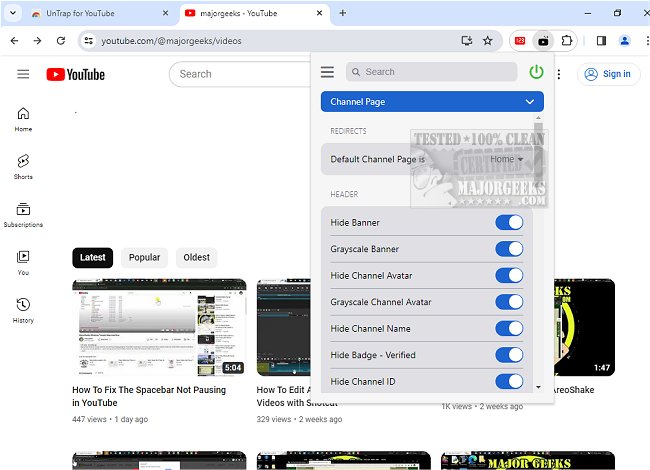Open the How To Edit Videos with Shotcut title

[x=284, y=396]
